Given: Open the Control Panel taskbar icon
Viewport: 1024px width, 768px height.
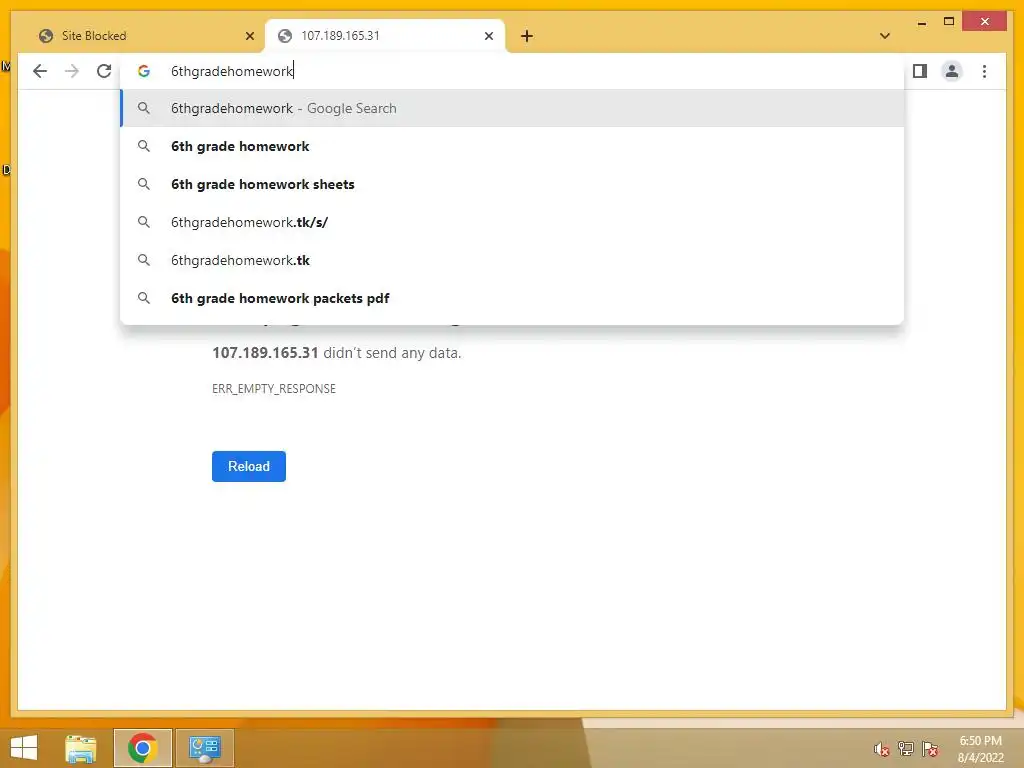Looking at the screenshot, I should point(204,748).
